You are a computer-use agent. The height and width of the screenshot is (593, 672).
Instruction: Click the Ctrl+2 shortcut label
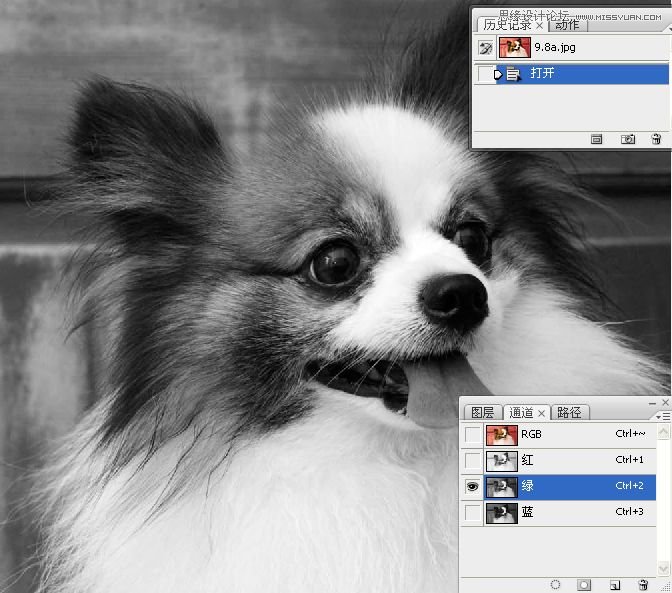click(x=629, y=486)
